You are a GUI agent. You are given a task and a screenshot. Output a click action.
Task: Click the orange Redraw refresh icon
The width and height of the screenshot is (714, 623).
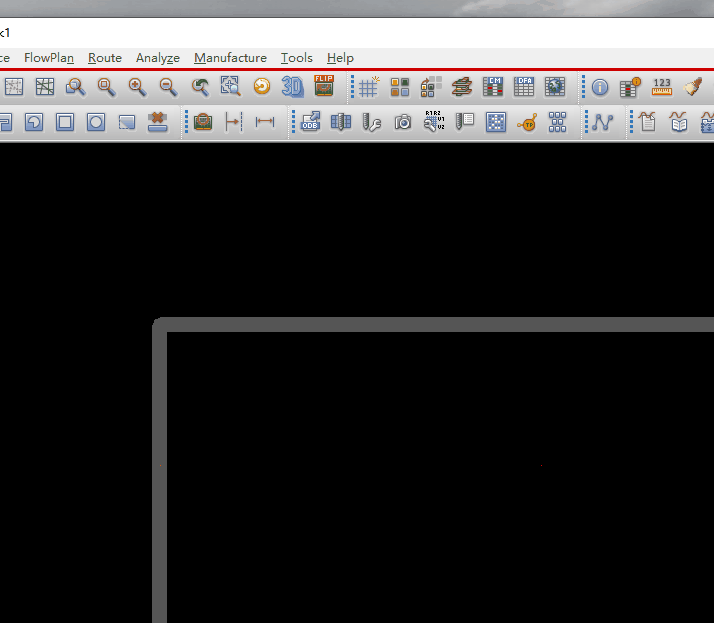262,86
